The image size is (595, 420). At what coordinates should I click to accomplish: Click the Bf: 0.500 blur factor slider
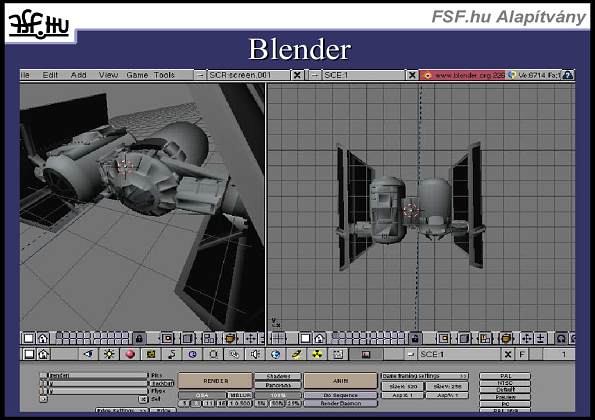[x=239, y=403]
